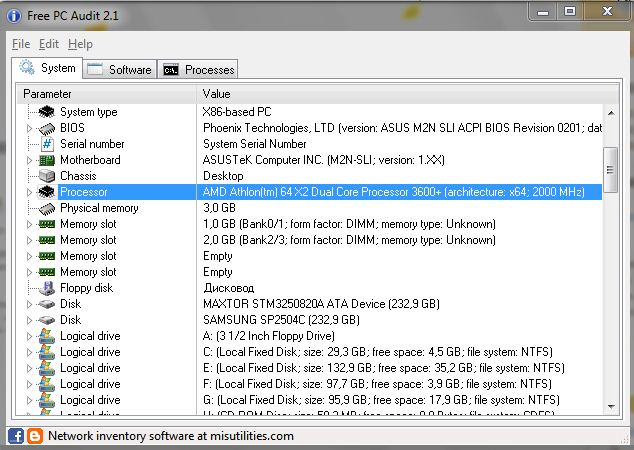
Task: Expand the Memory slot Bank0/1 node
Action: pyautogui.click(x=29, y=224)
